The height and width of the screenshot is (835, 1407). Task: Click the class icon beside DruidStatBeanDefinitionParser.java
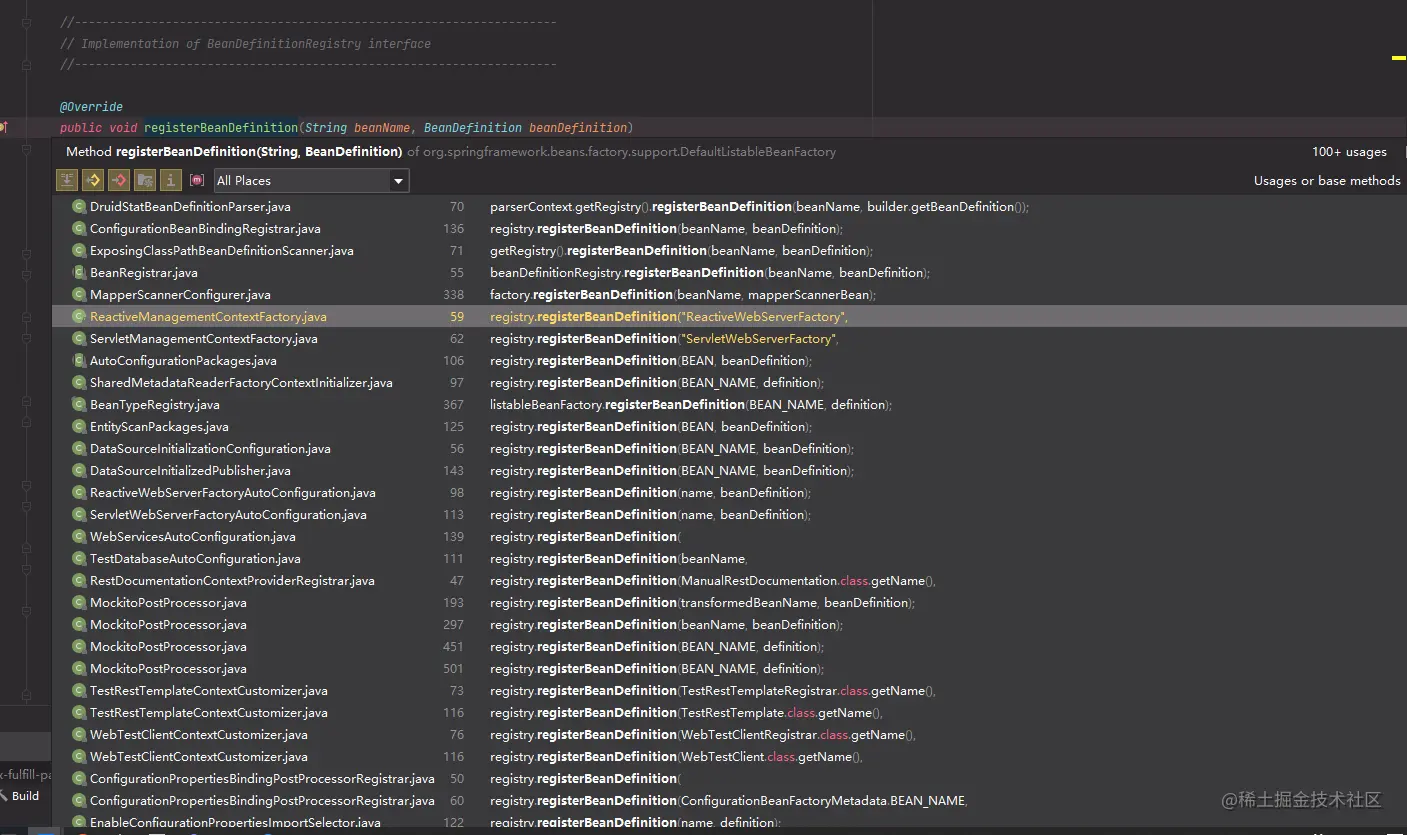pyautogui.click(x=79, y=207)
